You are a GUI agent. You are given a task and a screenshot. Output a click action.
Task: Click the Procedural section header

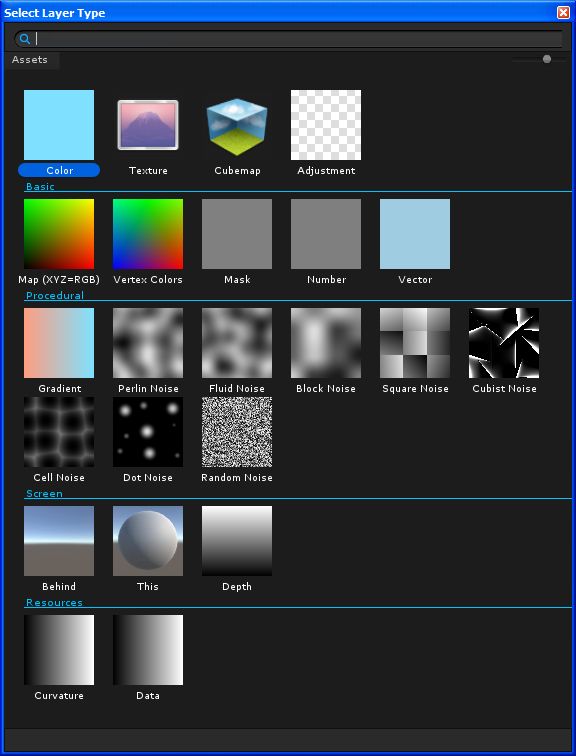point(55,296)
